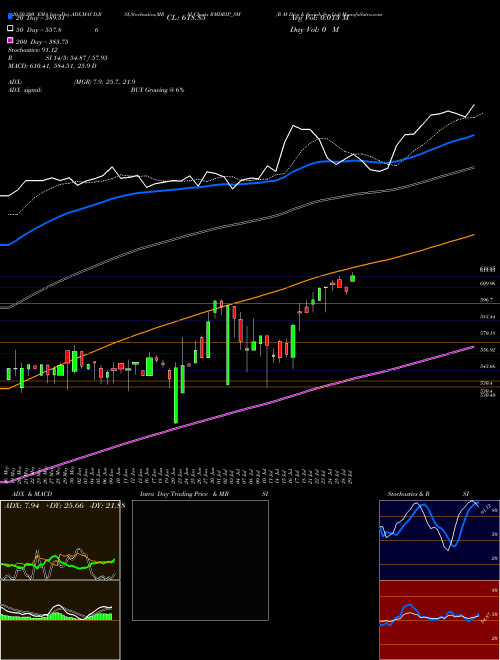Click the 'ADX & MACD' panel title
The width and height of the screenshot is (500, 660).
pyautogui.click(x=32, y=494)
